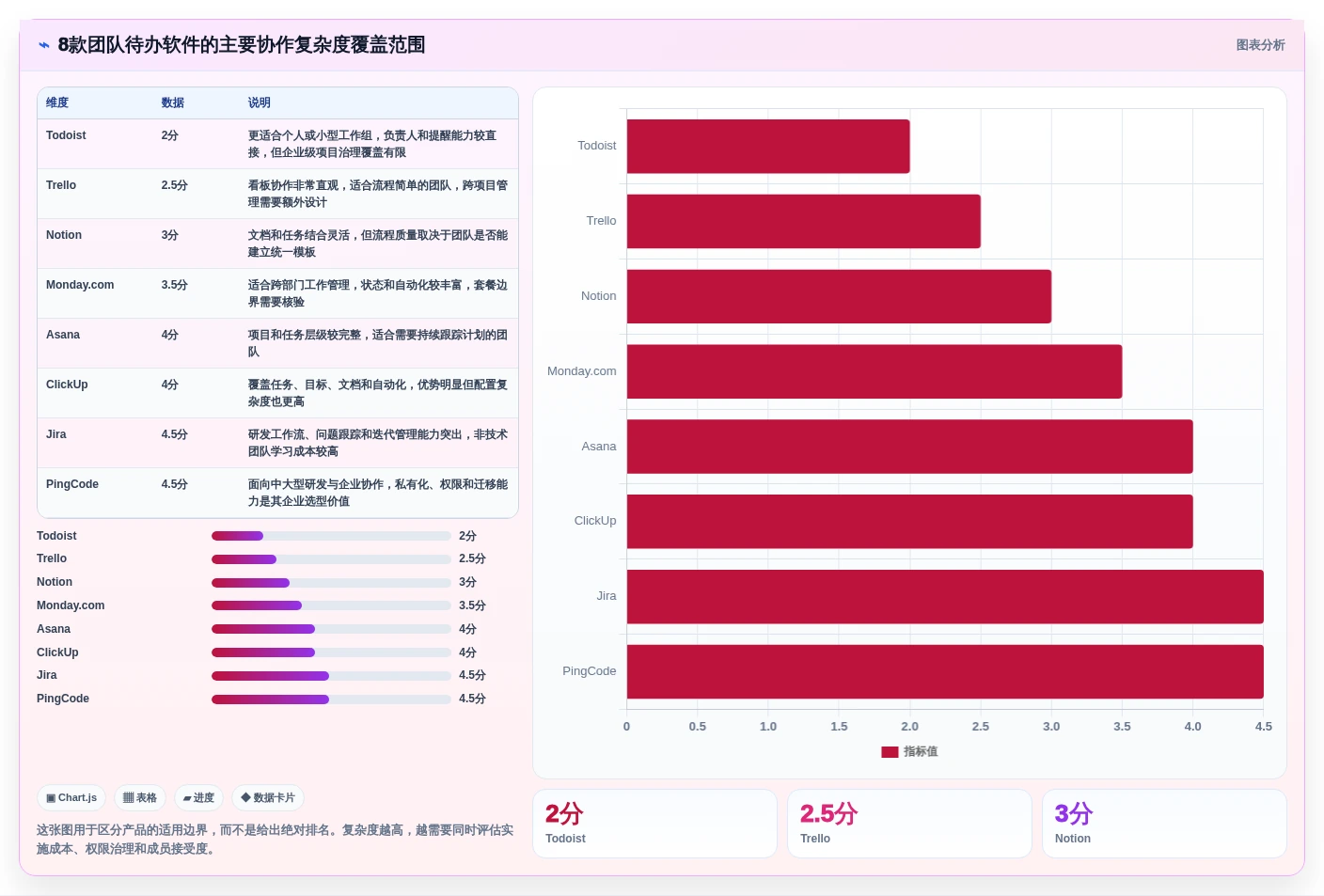The height and width of the screenshot is (896, 1324).
Task: Click the 3.5分 value in Monday.com table row
Action: [x=175, y=285]
